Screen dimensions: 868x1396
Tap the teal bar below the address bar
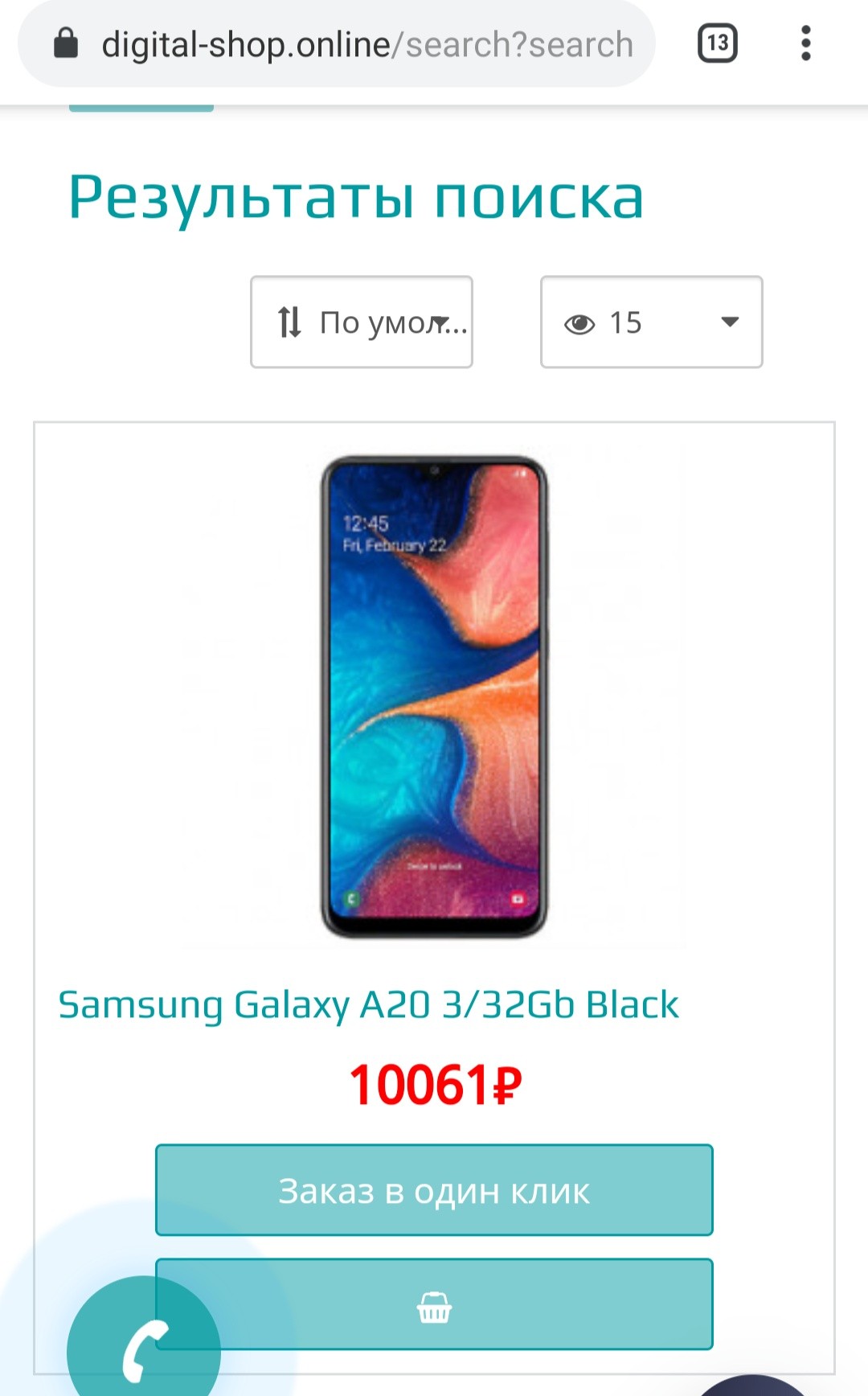[x=141, y=108]
